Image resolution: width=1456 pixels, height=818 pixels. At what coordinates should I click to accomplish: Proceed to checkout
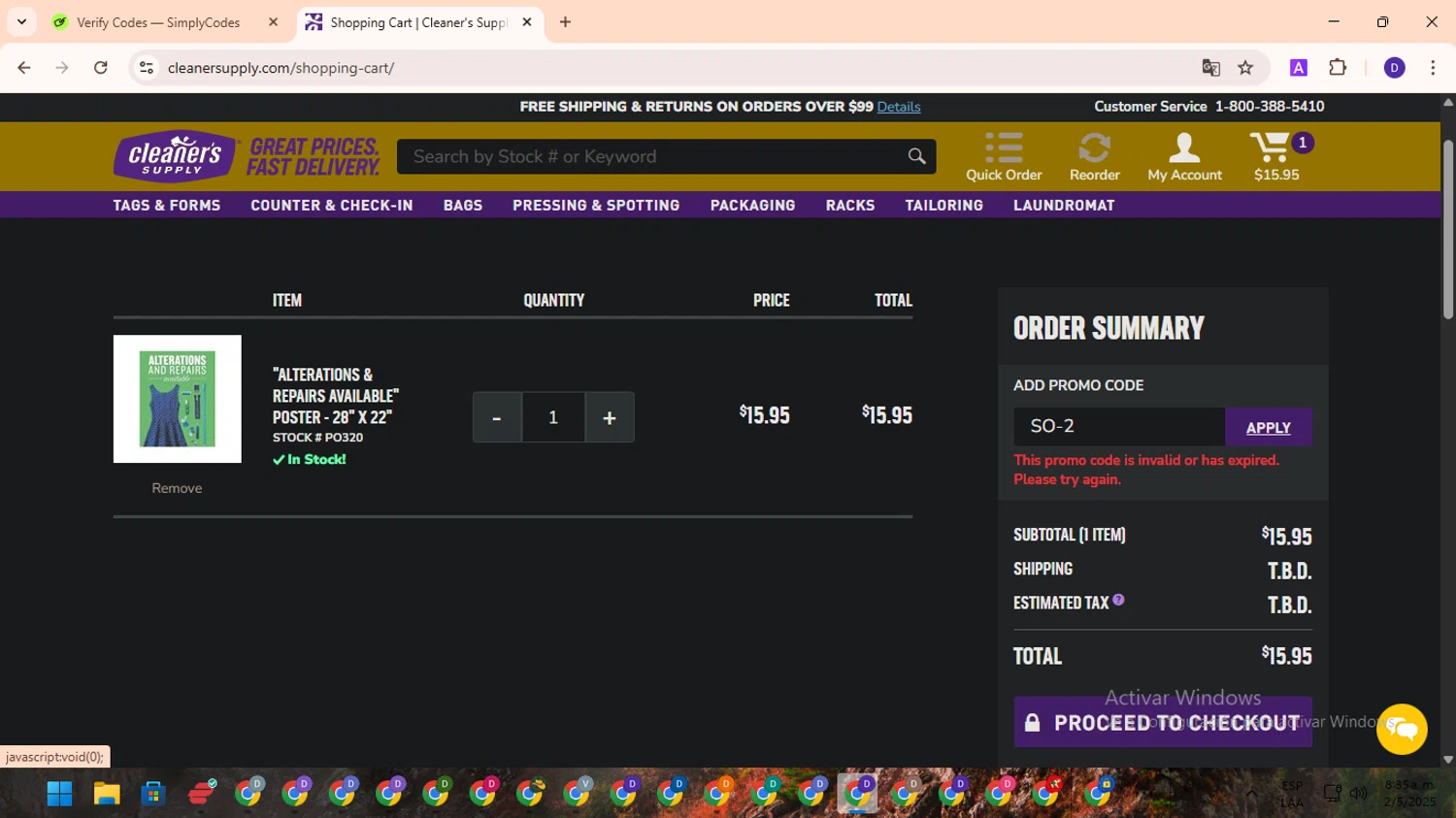pos(1163,722)
